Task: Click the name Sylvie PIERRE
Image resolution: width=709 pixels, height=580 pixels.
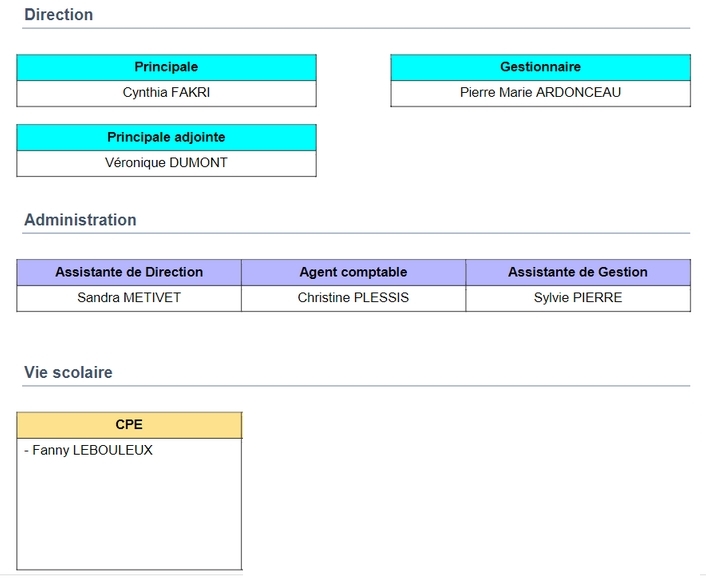Action: coord(577,298)
